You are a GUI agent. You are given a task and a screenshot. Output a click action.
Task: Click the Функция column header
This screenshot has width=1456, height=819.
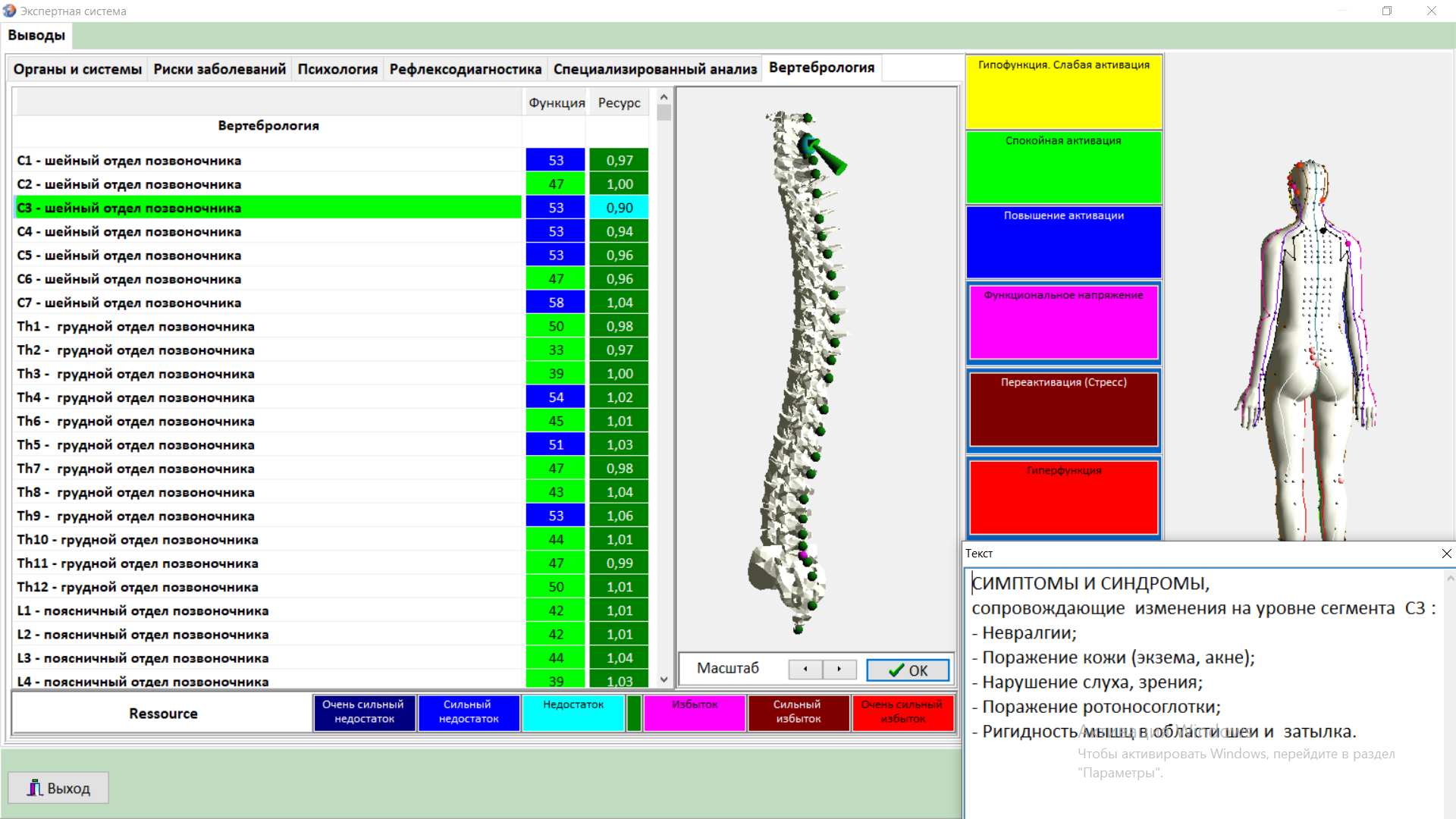coord(557,102)
